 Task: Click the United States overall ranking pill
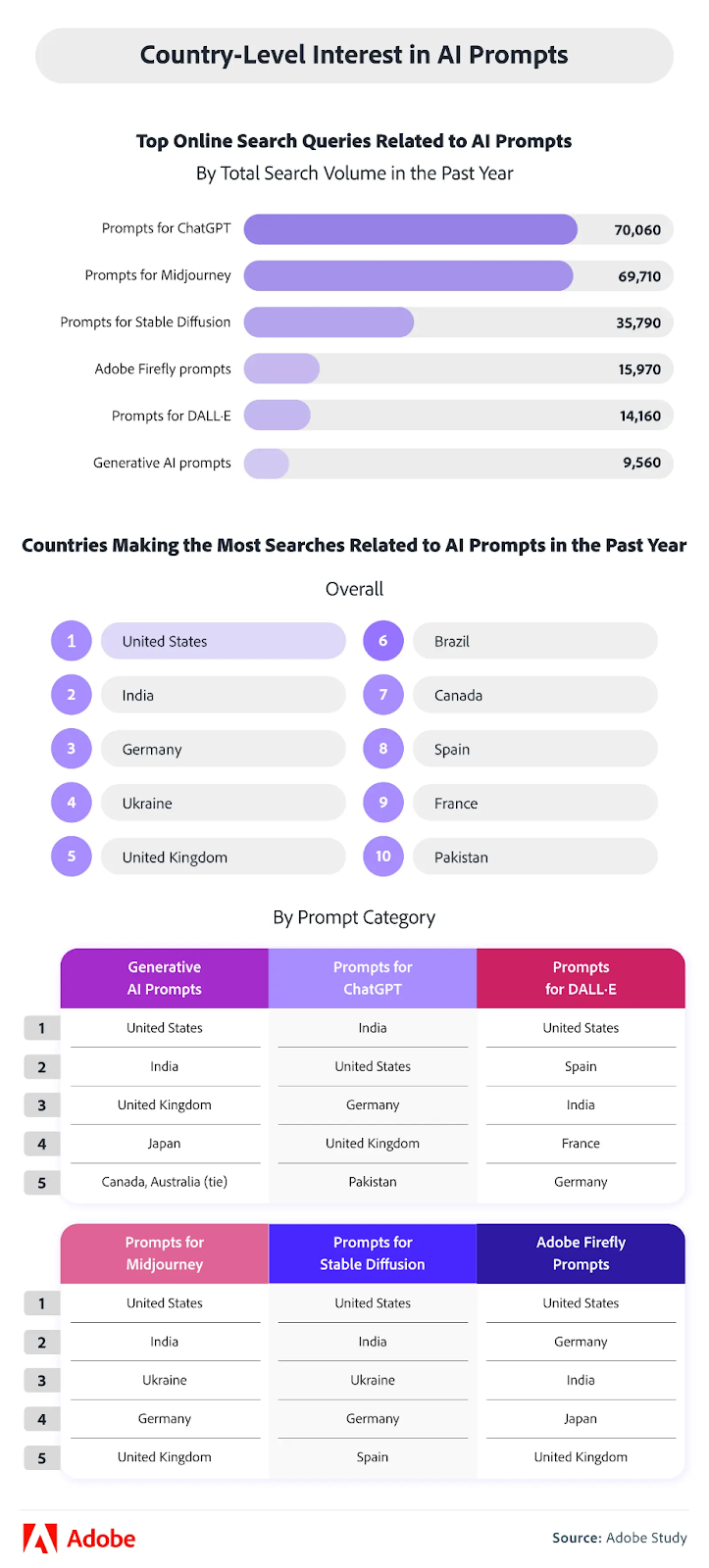tap(224, 641)
